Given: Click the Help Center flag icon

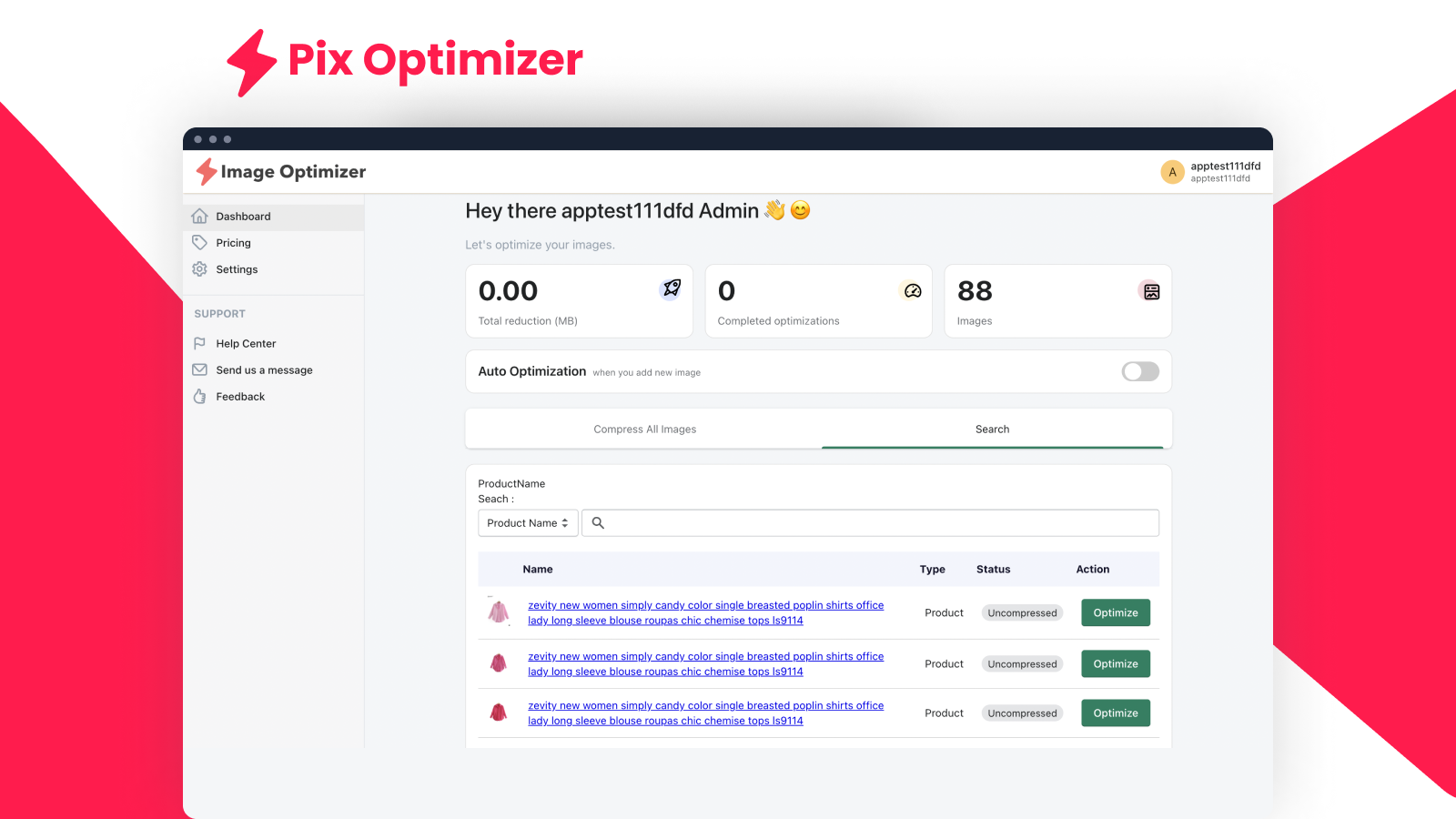Looking at the screenshot, I should coord(199,343).
